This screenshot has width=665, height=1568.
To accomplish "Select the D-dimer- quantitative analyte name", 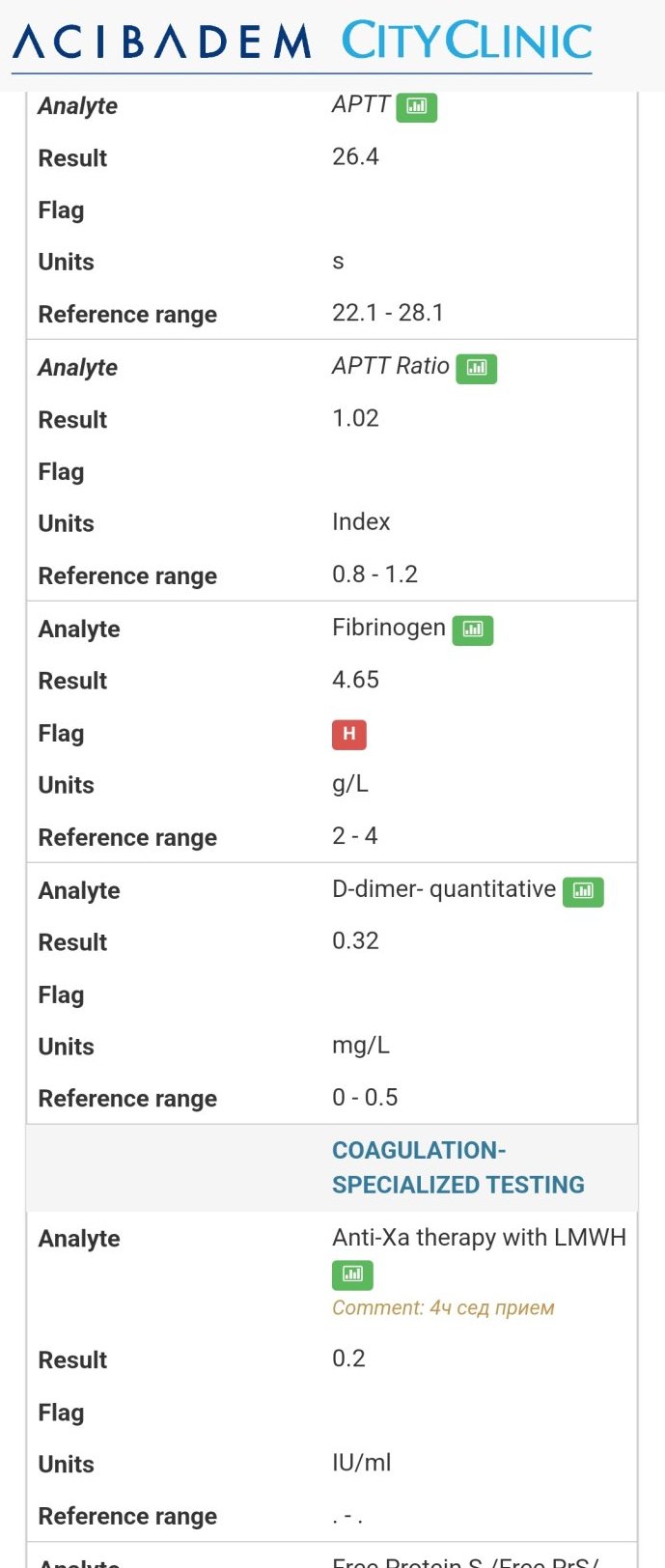I will pos(443,889).
